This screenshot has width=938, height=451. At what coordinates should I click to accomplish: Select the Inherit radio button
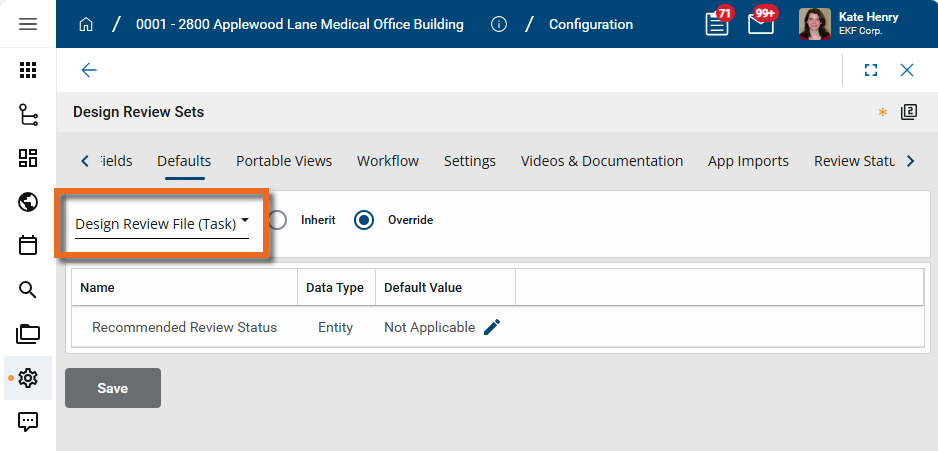point(278,220)
